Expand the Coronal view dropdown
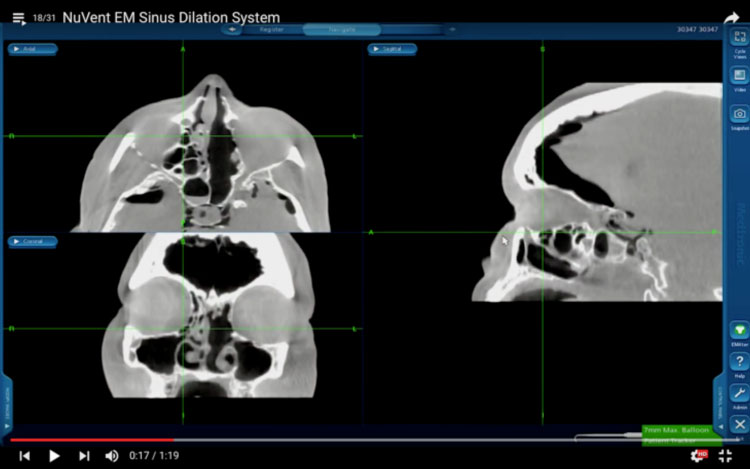750x469 pixels. pyautogui.click(x=32, y=241)
